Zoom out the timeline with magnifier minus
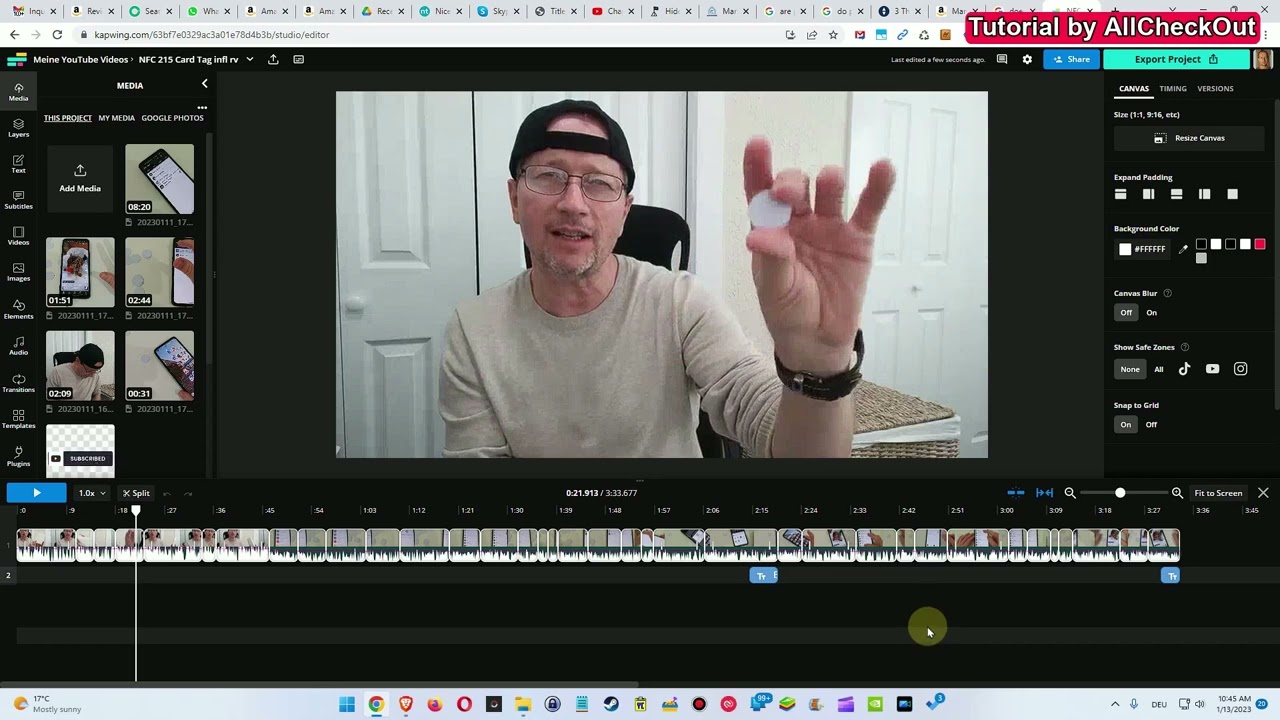The width and height of the screenshot is (1280, 720). point(1070,493)
